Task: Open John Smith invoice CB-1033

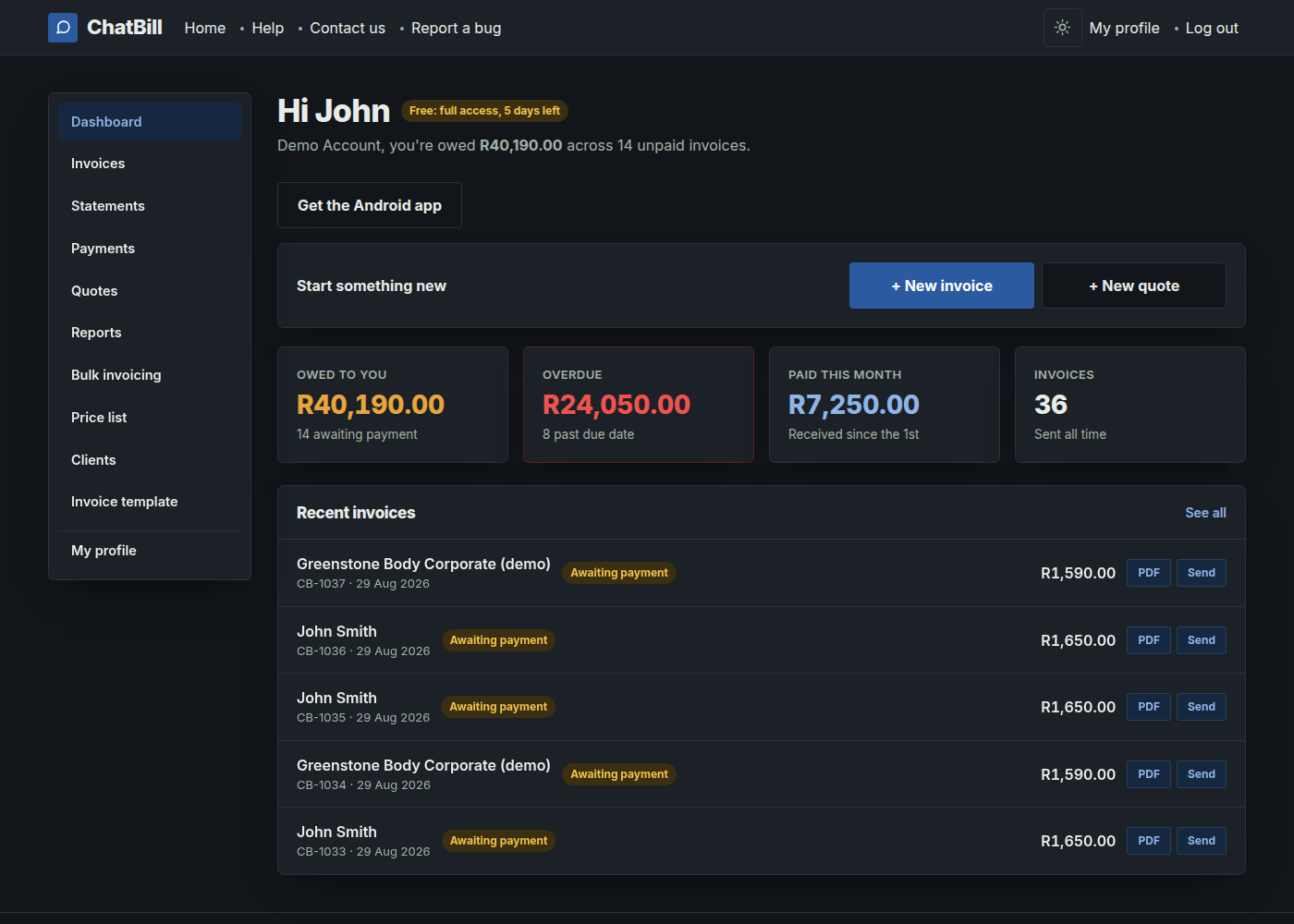Action: [x=363, y=841]
